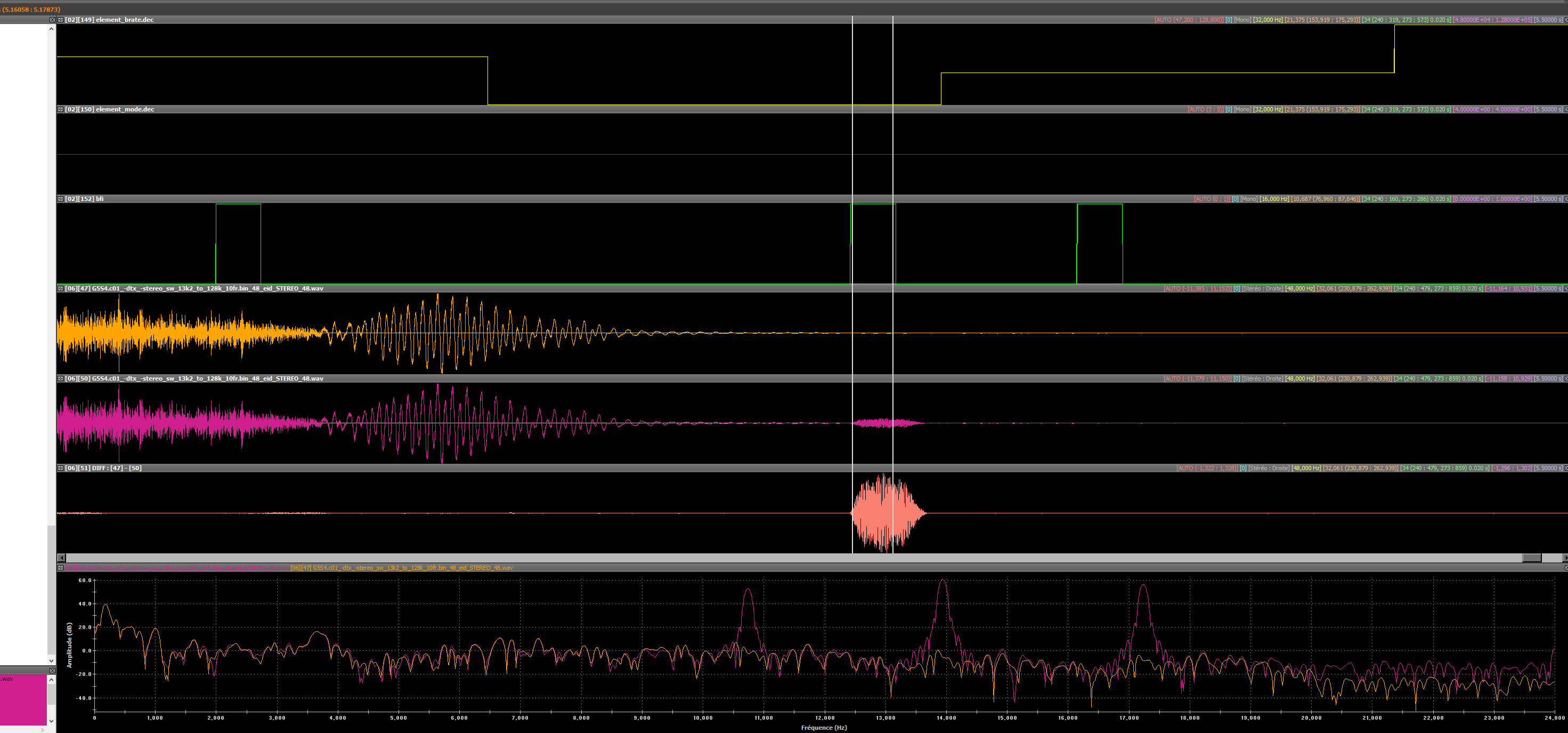Click the spectrum panel's header icon
The image size is (1568, 733).
click(x=60, y=568)
